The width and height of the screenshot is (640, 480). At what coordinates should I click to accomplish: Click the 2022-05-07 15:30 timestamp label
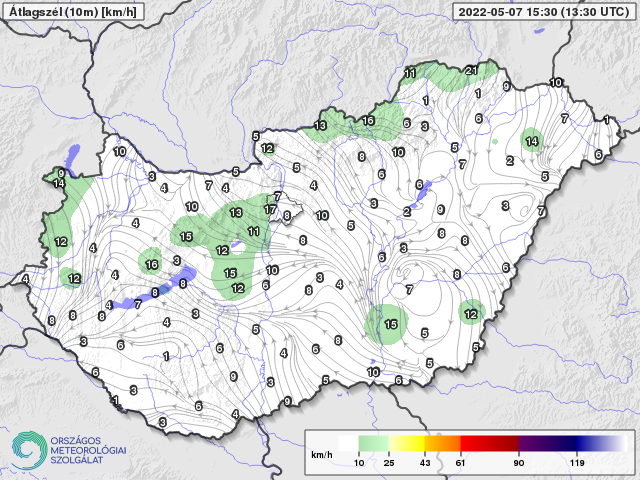pyautogui.click(x=545, y=10)
